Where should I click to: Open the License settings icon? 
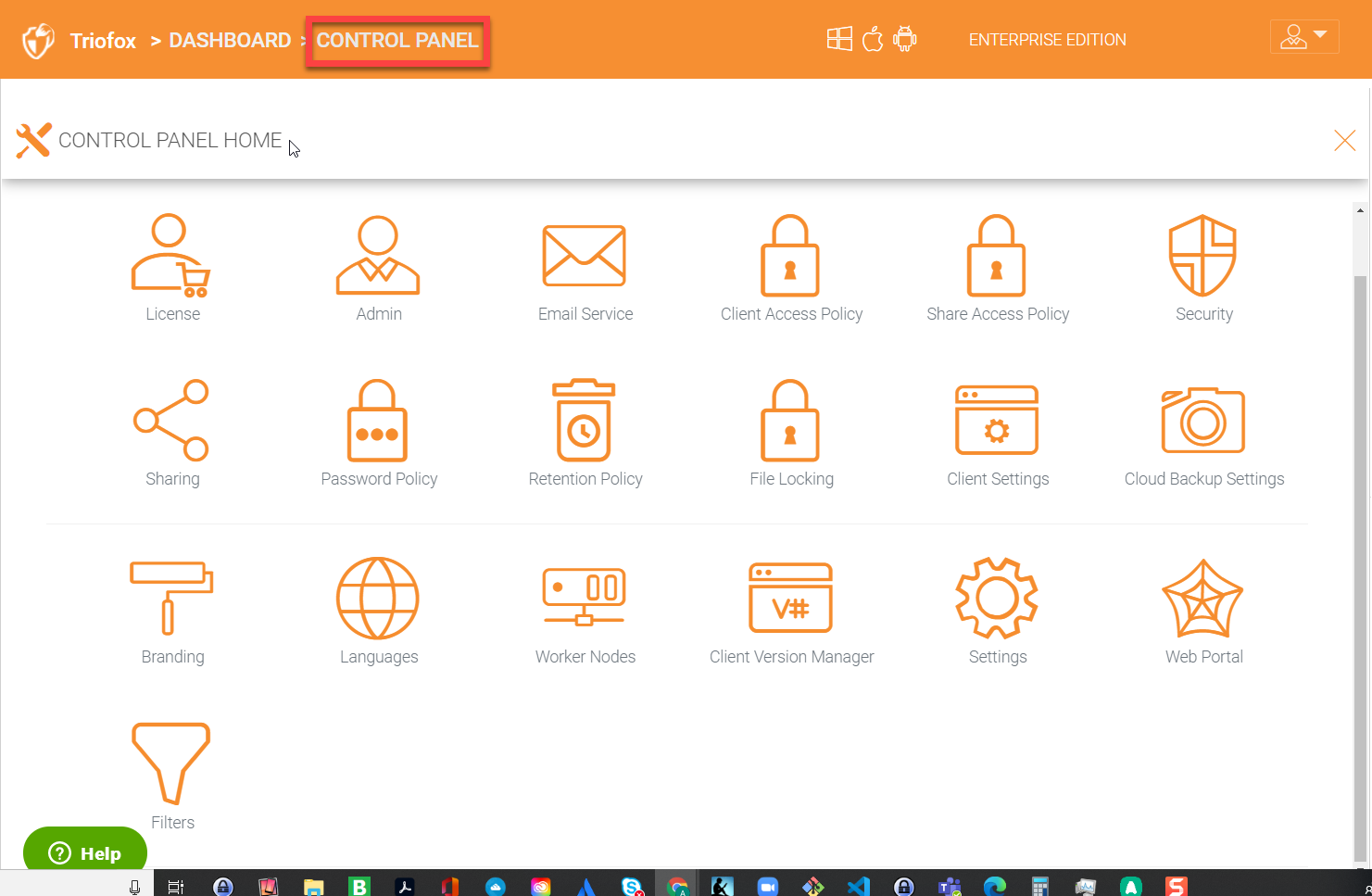(171, 257)
